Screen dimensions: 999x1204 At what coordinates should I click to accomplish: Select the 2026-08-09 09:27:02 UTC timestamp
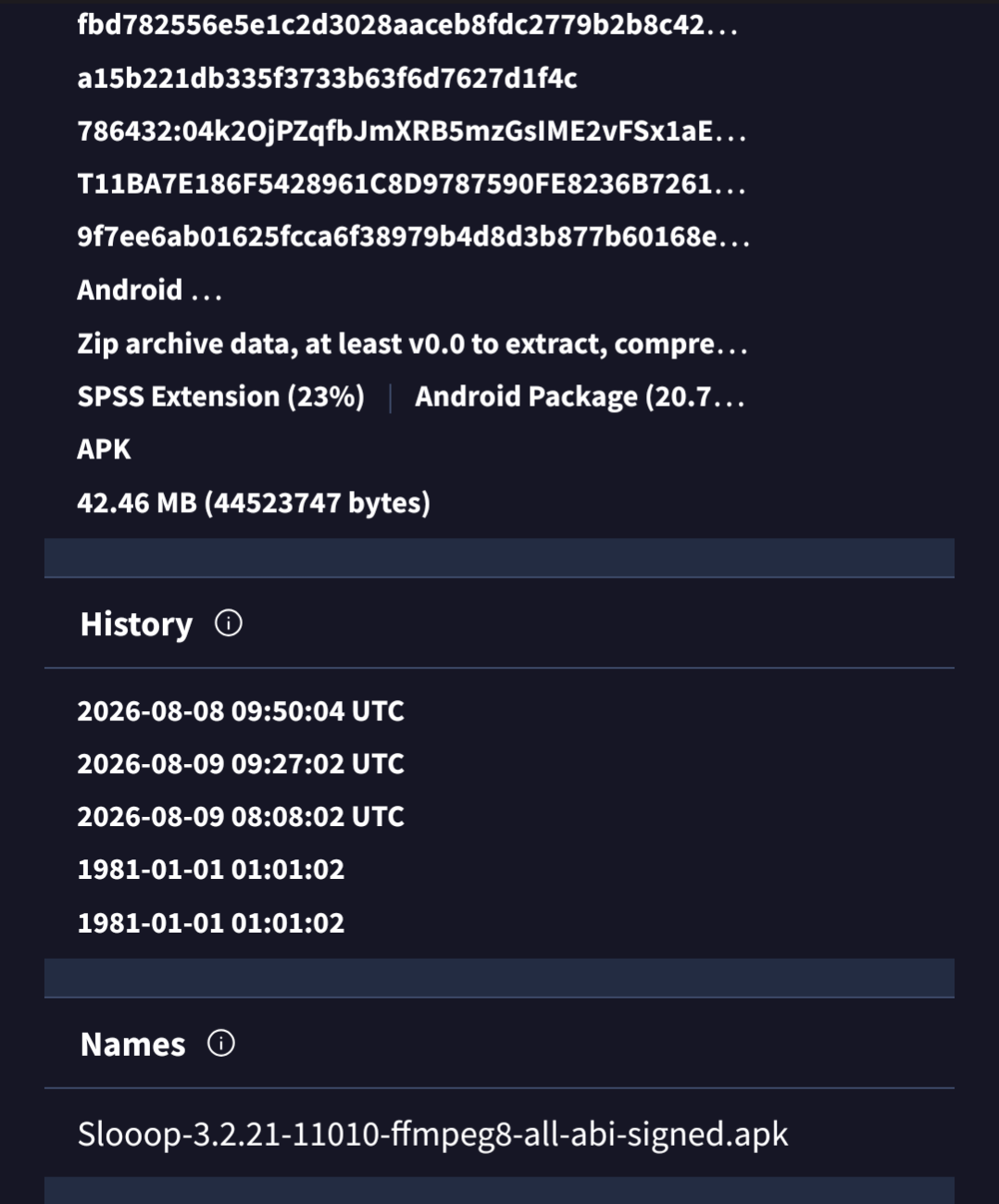pos(241,764)
